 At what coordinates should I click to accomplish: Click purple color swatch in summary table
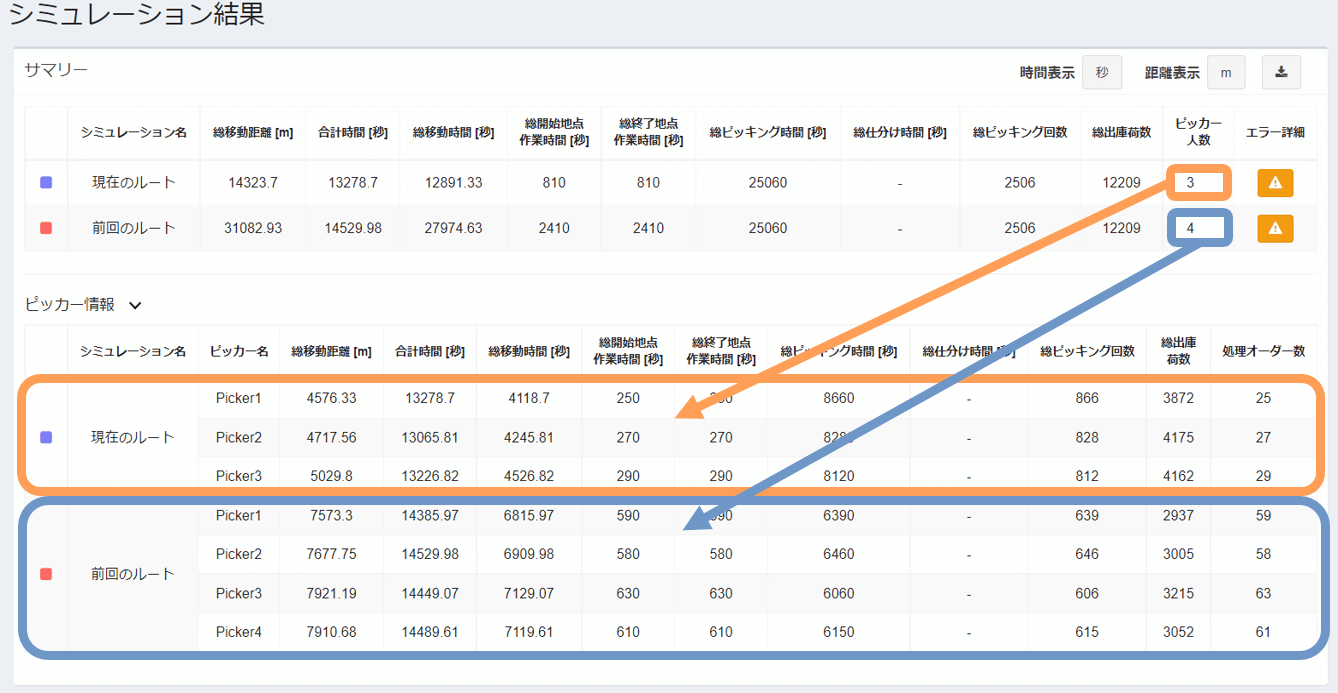point(46,183)
